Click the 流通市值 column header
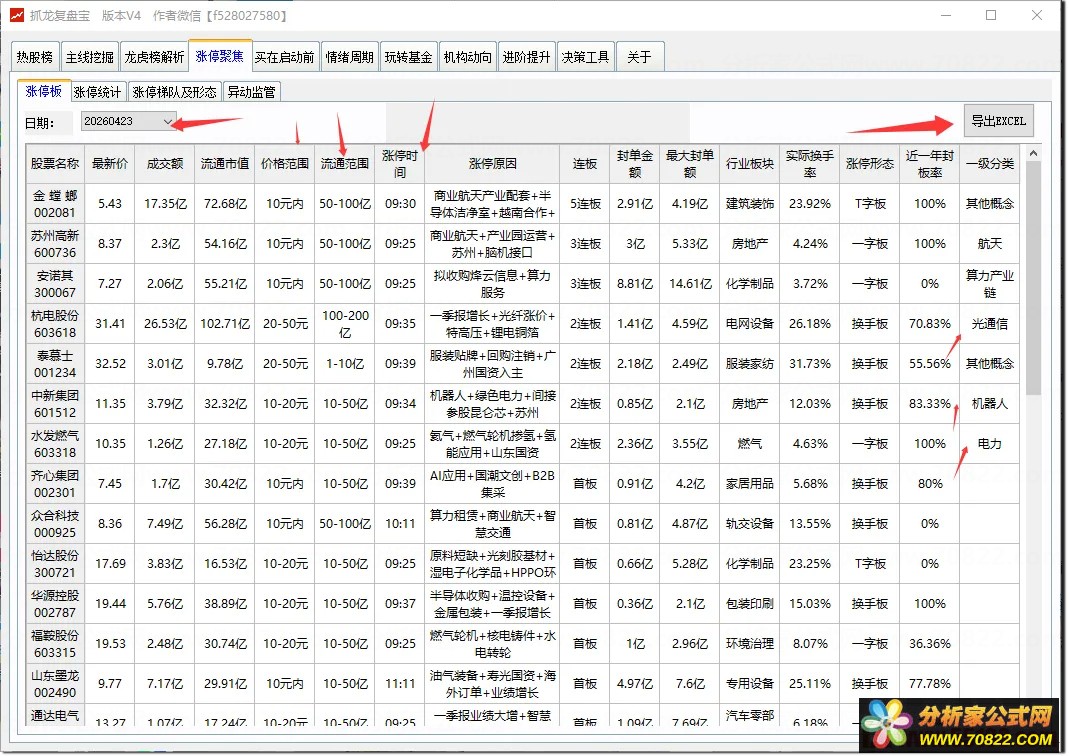 [225, 164]
